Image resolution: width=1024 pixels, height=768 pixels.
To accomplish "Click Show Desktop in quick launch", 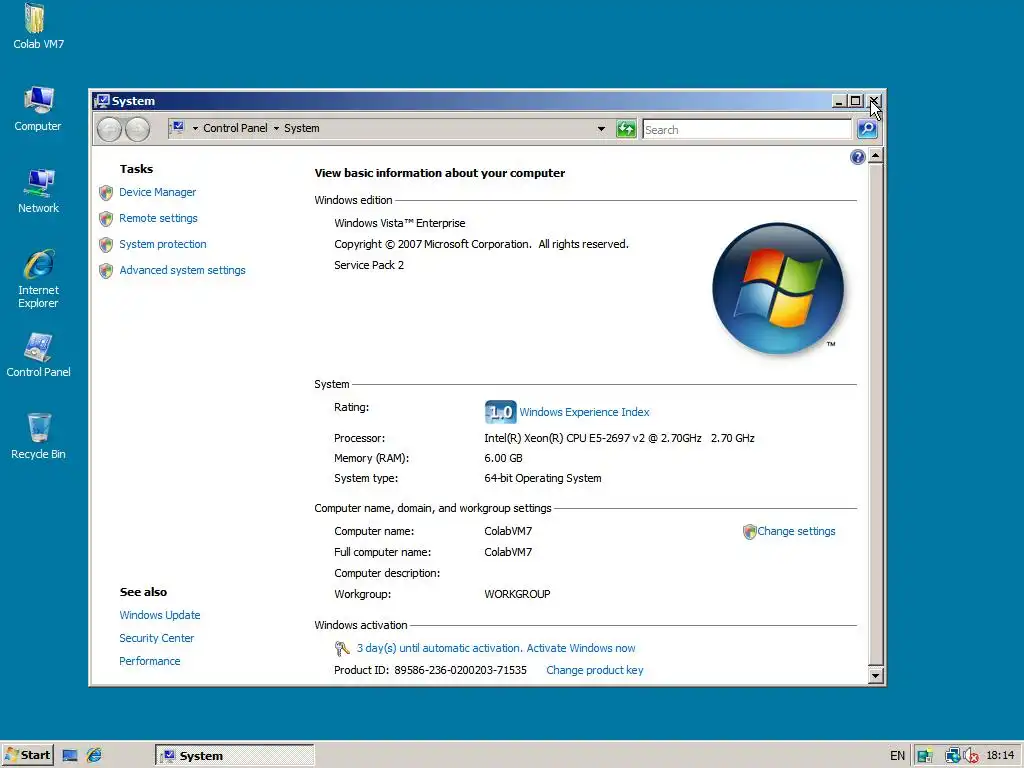I will click(x=70, y=756).
